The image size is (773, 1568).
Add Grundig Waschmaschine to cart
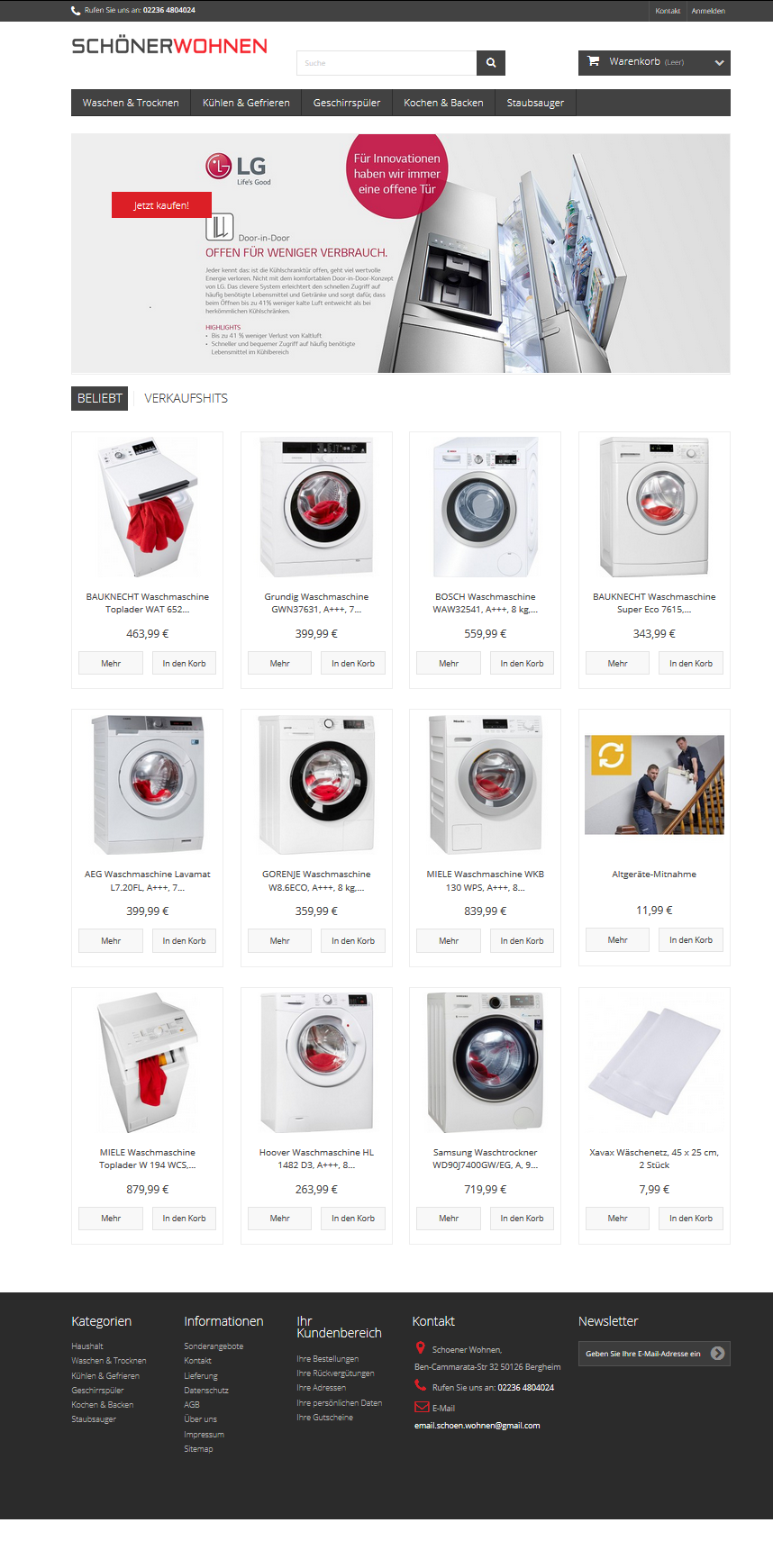(x=353, y=664)
